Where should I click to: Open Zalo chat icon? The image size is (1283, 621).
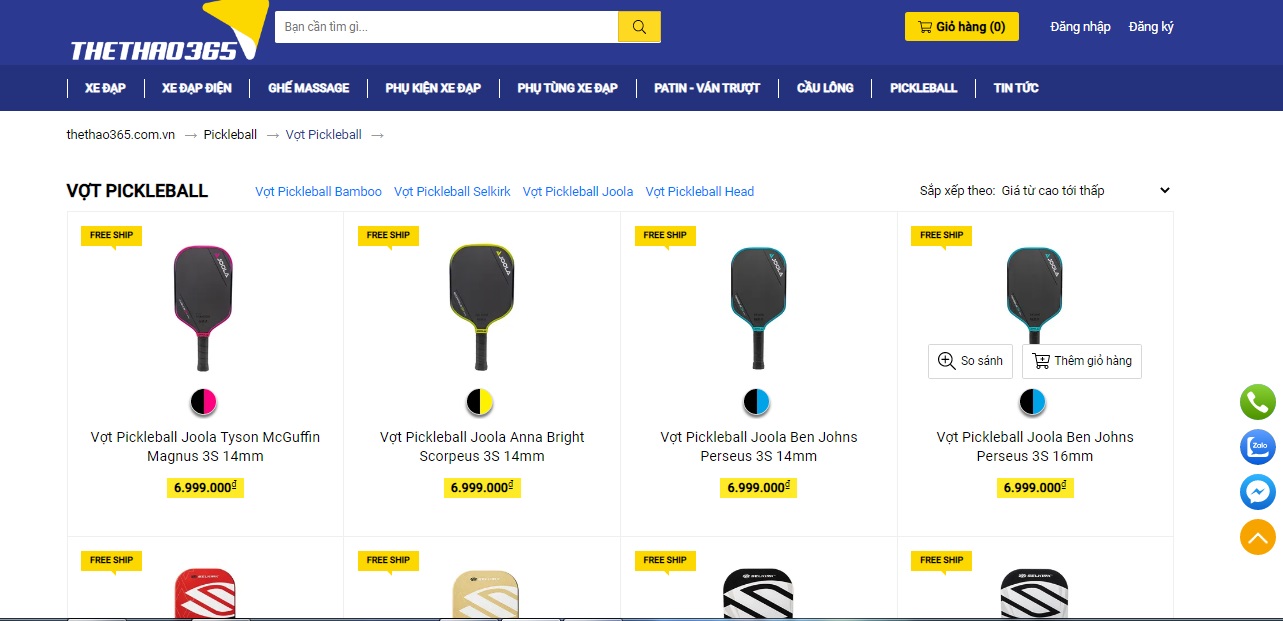1258,447
